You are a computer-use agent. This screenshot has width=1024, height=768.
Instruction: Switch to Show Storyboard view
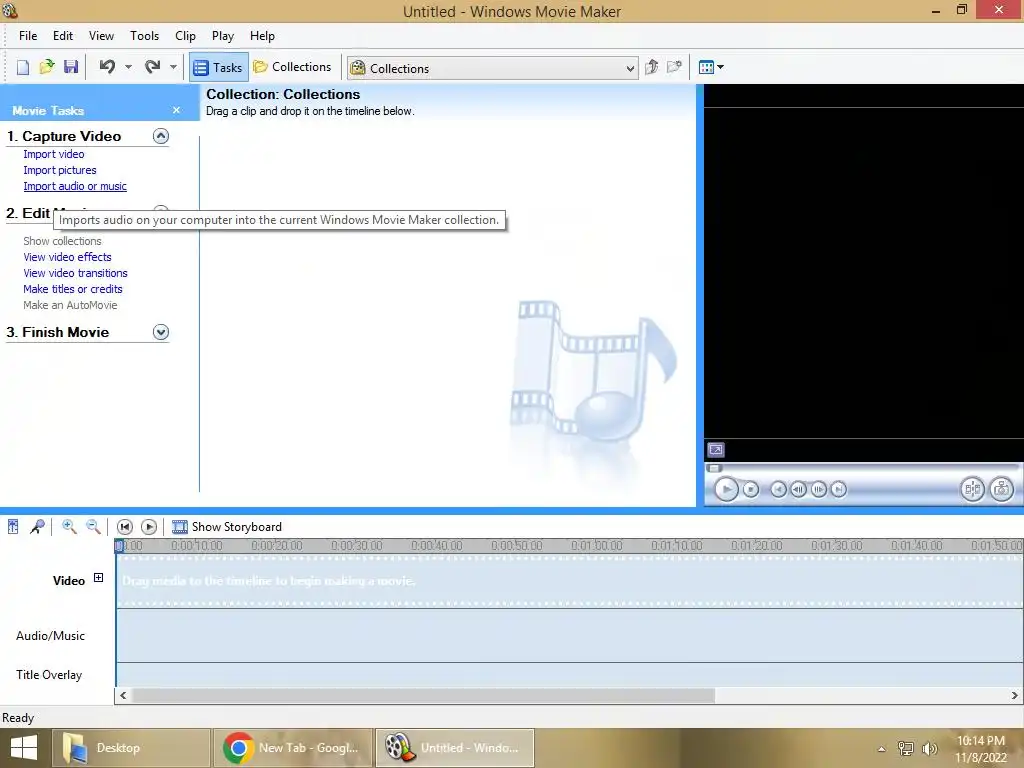[227, 526]
